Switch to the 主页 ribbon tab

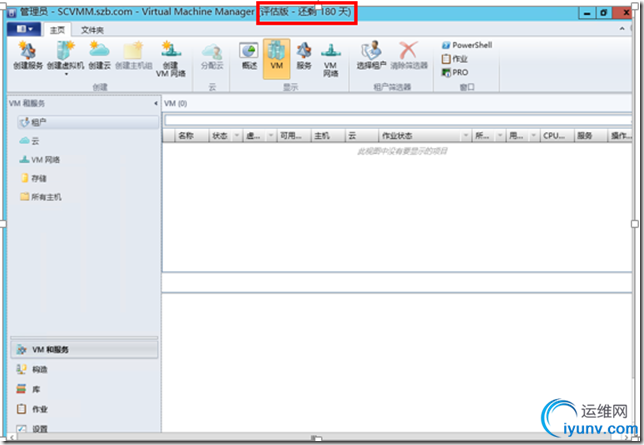click(x=57, y=30)
